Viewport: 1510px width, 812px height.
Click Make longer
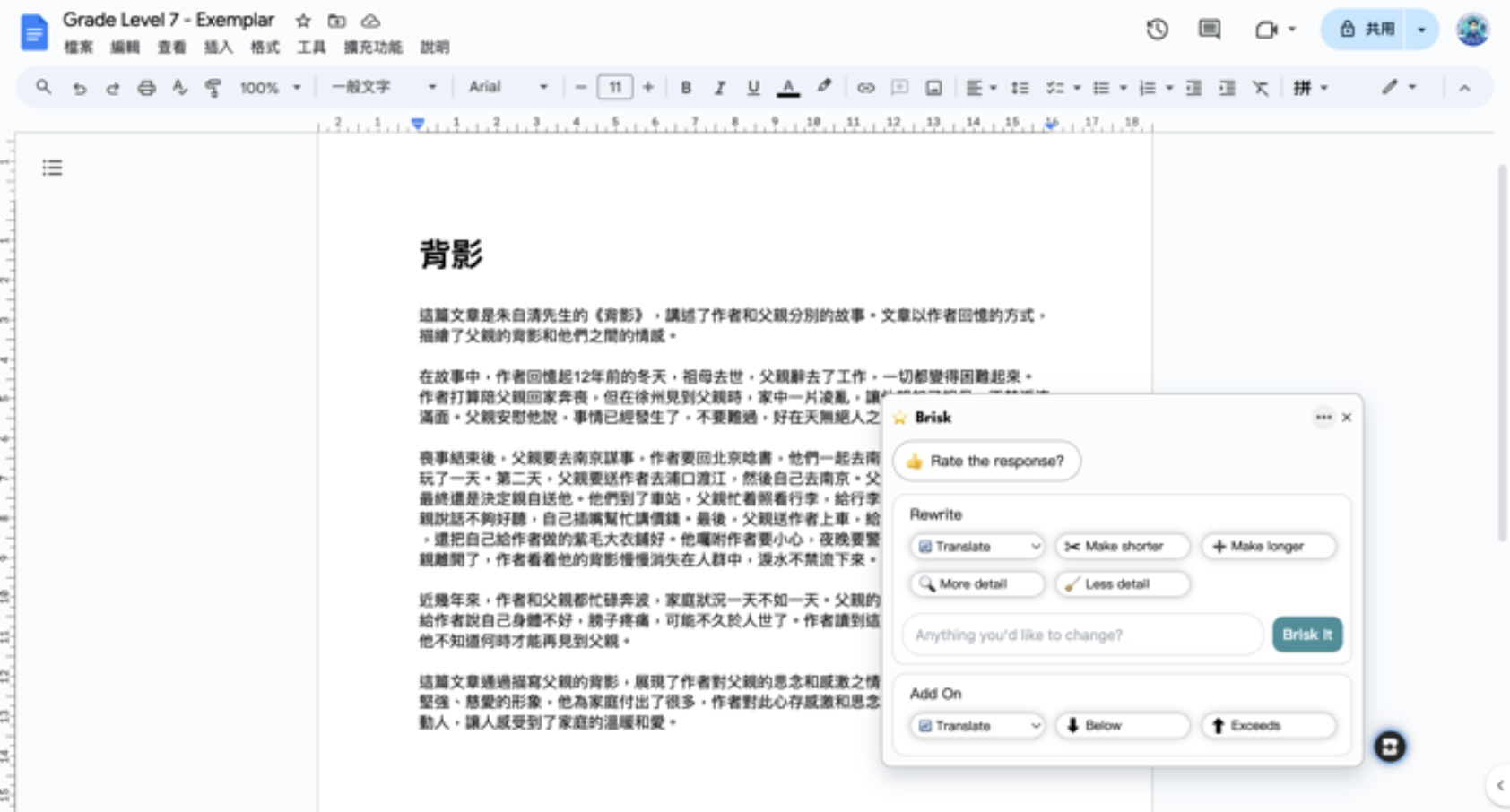coord(1268,546)
